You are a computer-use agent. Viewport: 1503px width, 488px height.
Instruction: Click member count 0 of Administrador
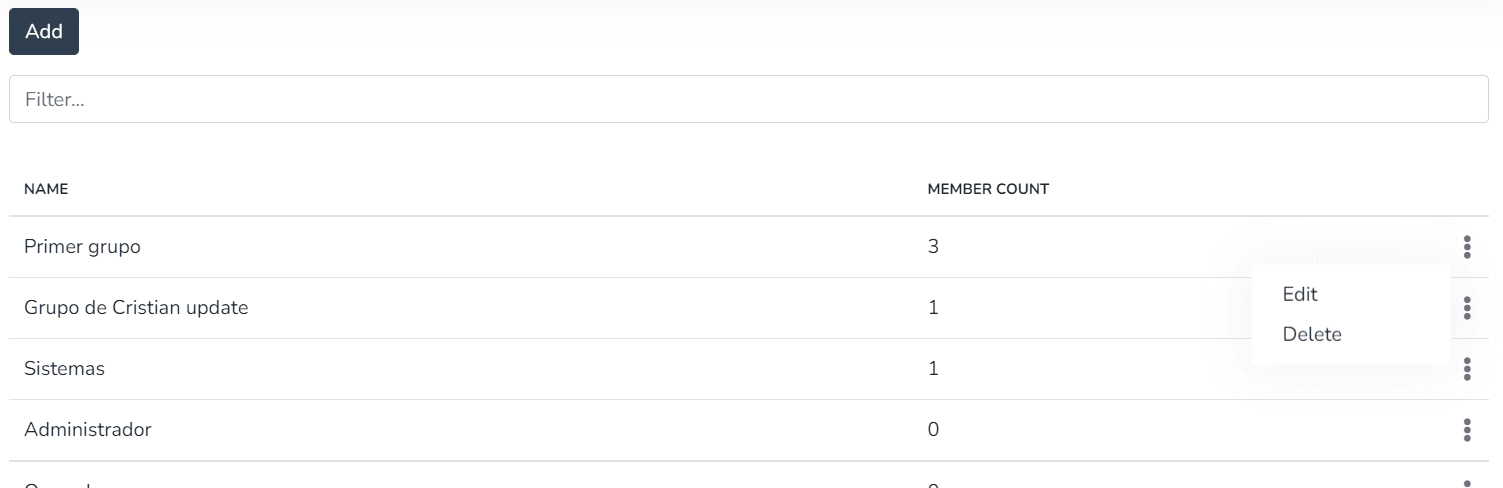pyautogui.click(x=933, y=430)
